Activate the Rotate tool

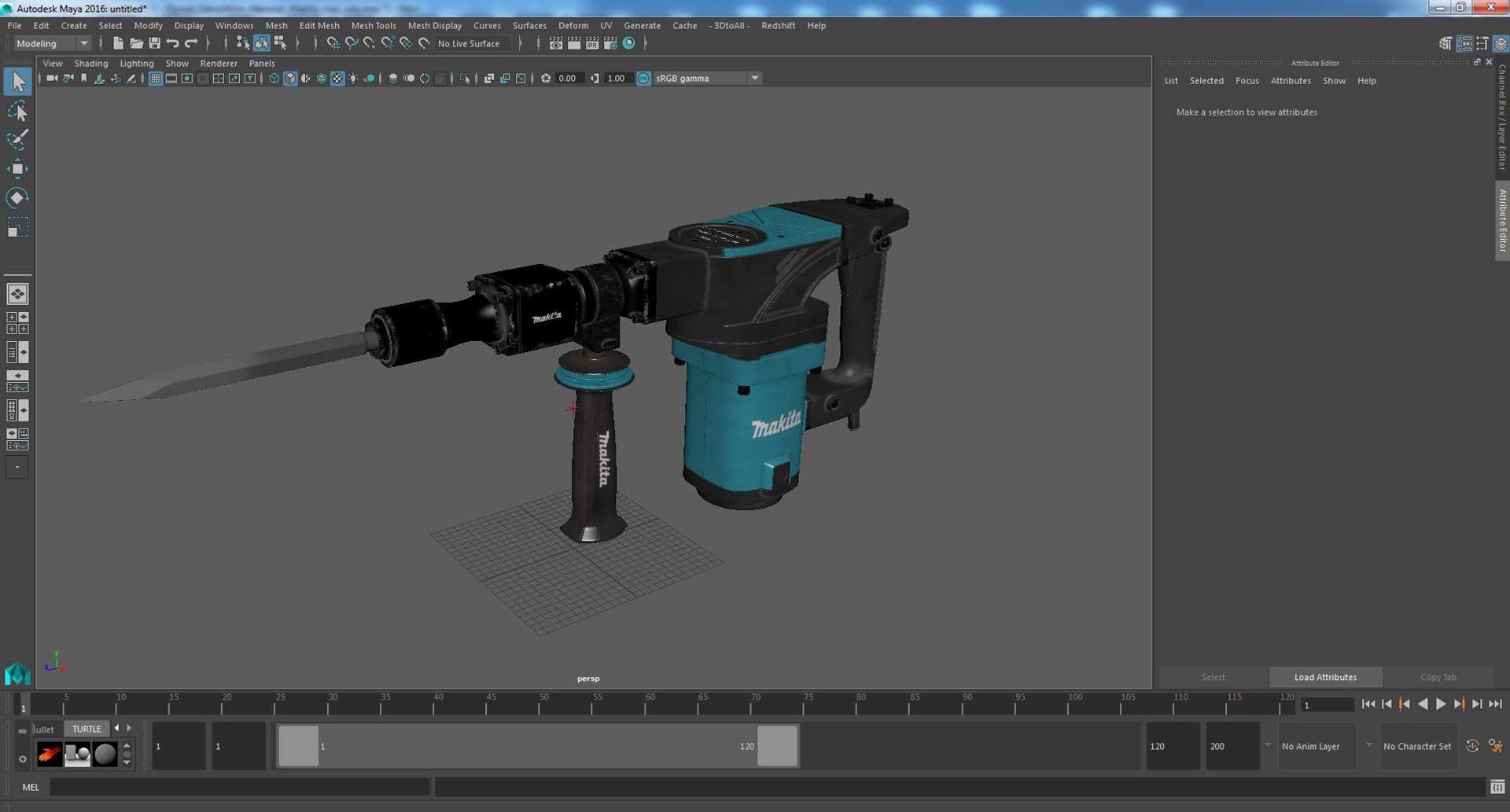point(17,198)
